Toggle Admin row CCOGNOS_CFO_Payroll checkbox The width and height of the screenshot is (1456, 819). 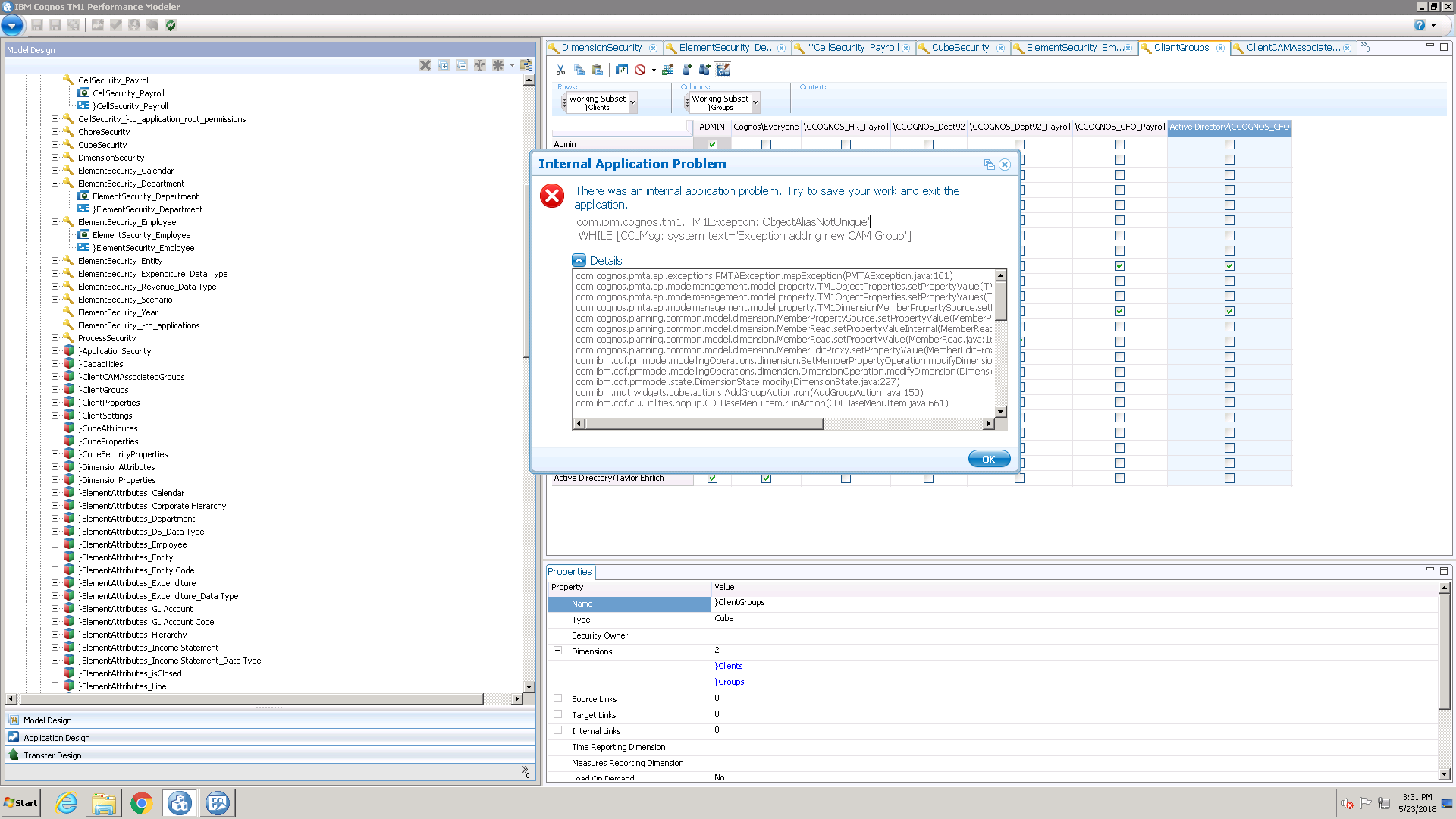coord(1119,144)
